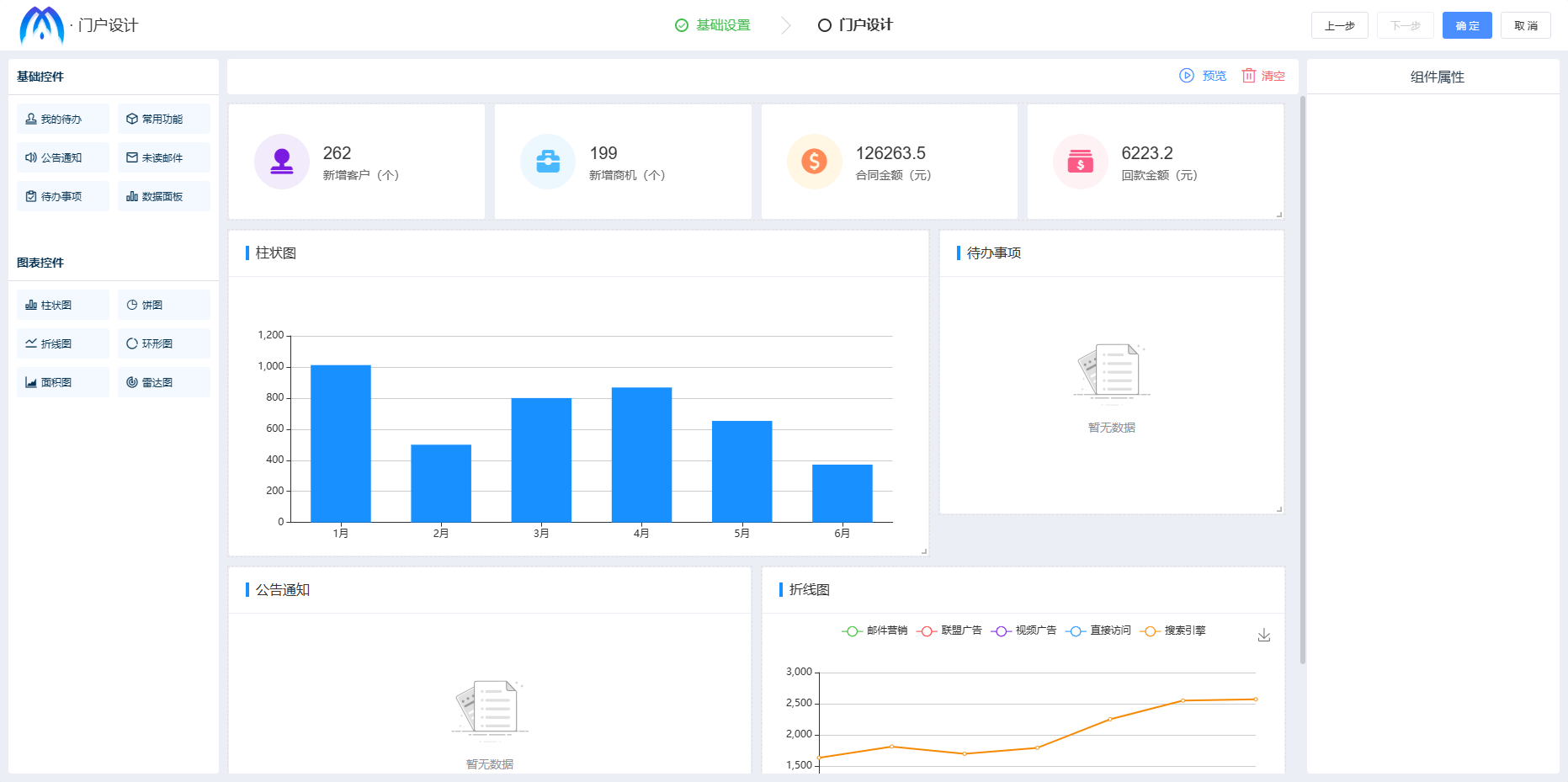Viewport: 1568px width, 782px height.
Task: Click the 预览 link text
Action: [1215, 76]
